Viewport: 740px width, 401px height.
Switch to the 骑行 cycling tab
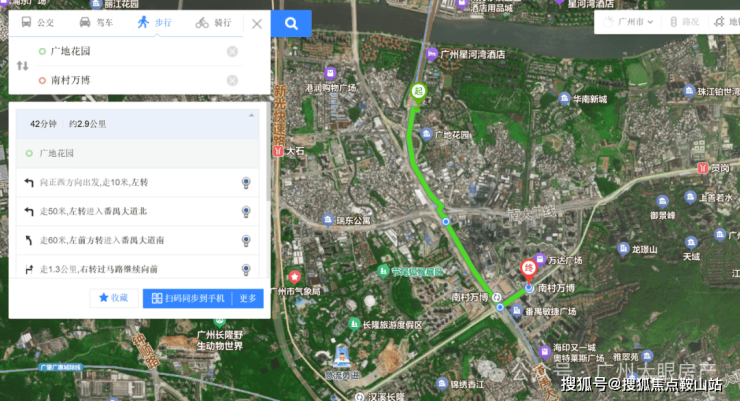[x=213, y=23]
